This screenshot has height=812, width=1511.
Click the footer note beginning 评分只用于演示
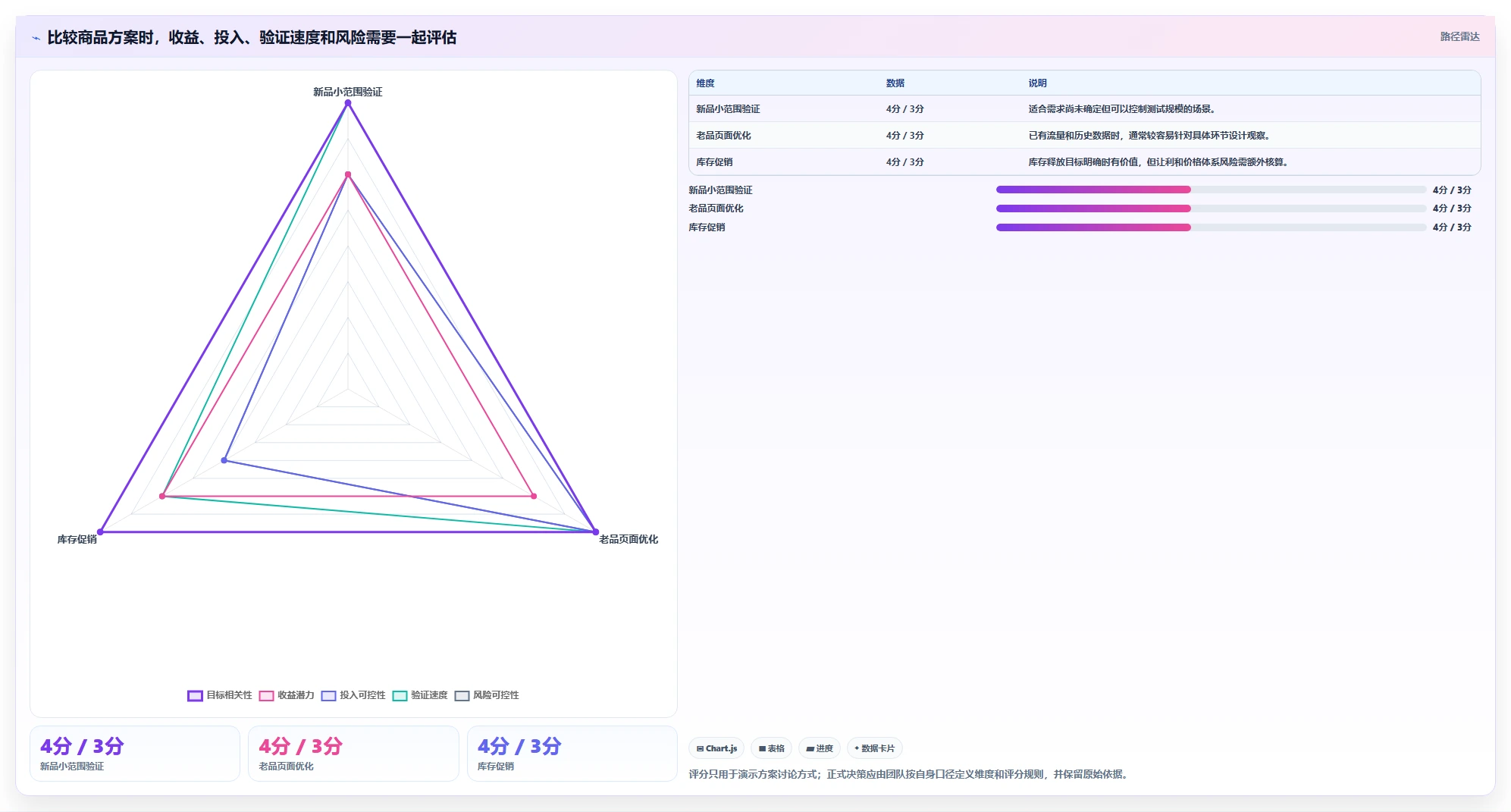910,775
